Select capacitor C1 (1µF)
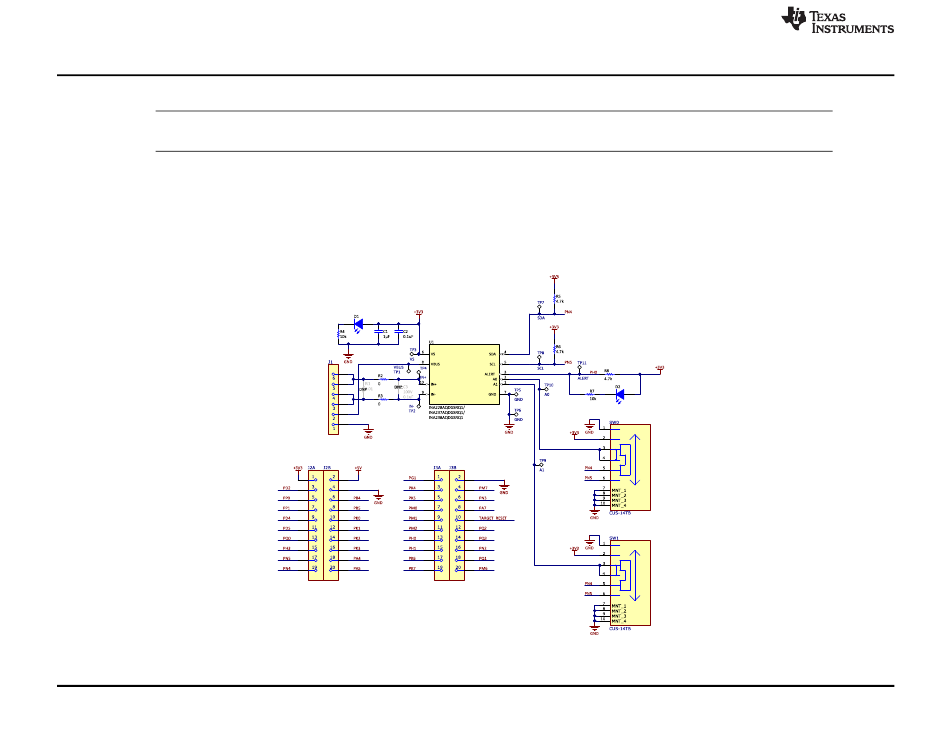 pos(379,332)
